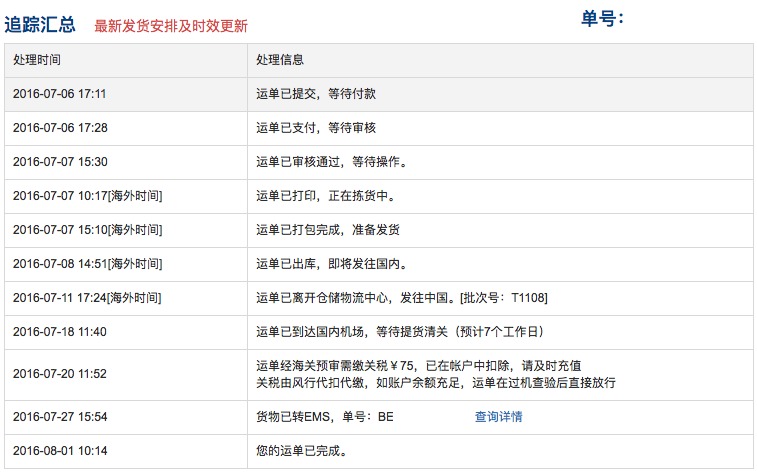
Task: Click the 关税由风行代扣代缴 notice line
Action: click(435, 383)
